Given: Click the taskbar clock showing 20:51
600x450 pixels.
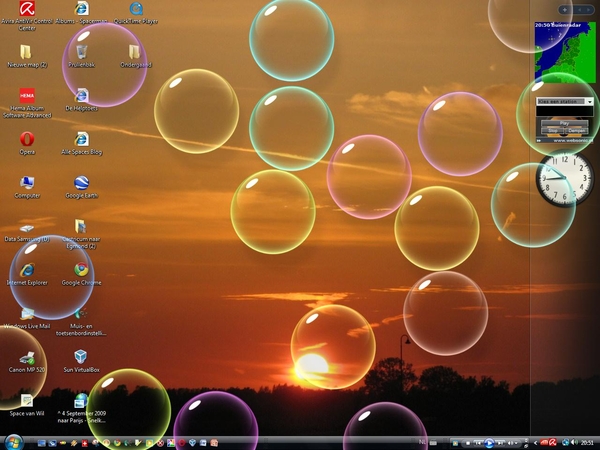Looking at the screenshot, I should click(x=587, y=443).
